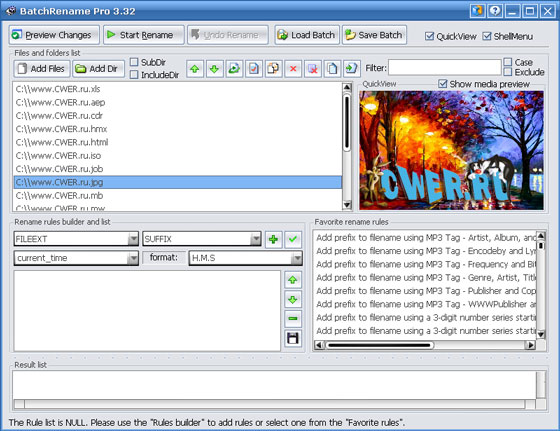Enable the Exclude filter checkbox
This screenshot has height=431, width=560.
508,72
